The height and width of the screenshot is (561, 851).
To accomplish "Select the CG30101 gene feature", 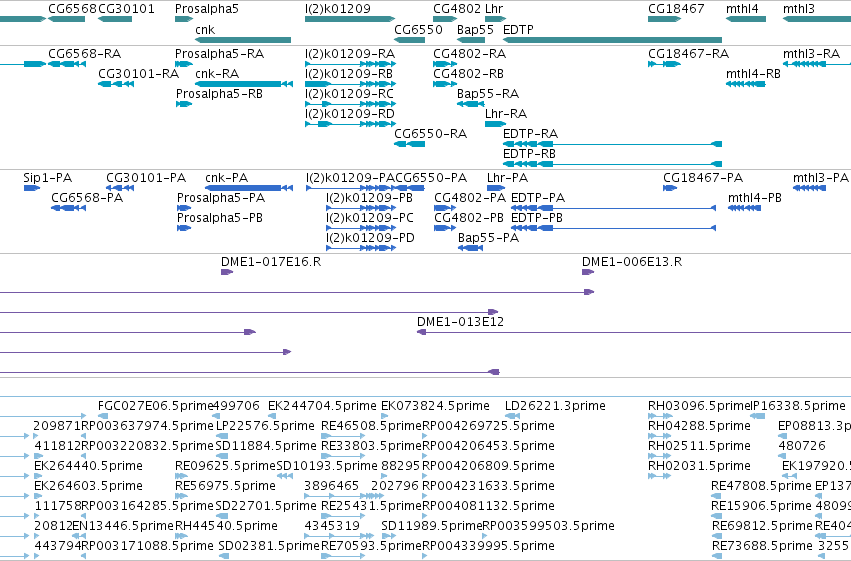I will click(x=115, y=19).
